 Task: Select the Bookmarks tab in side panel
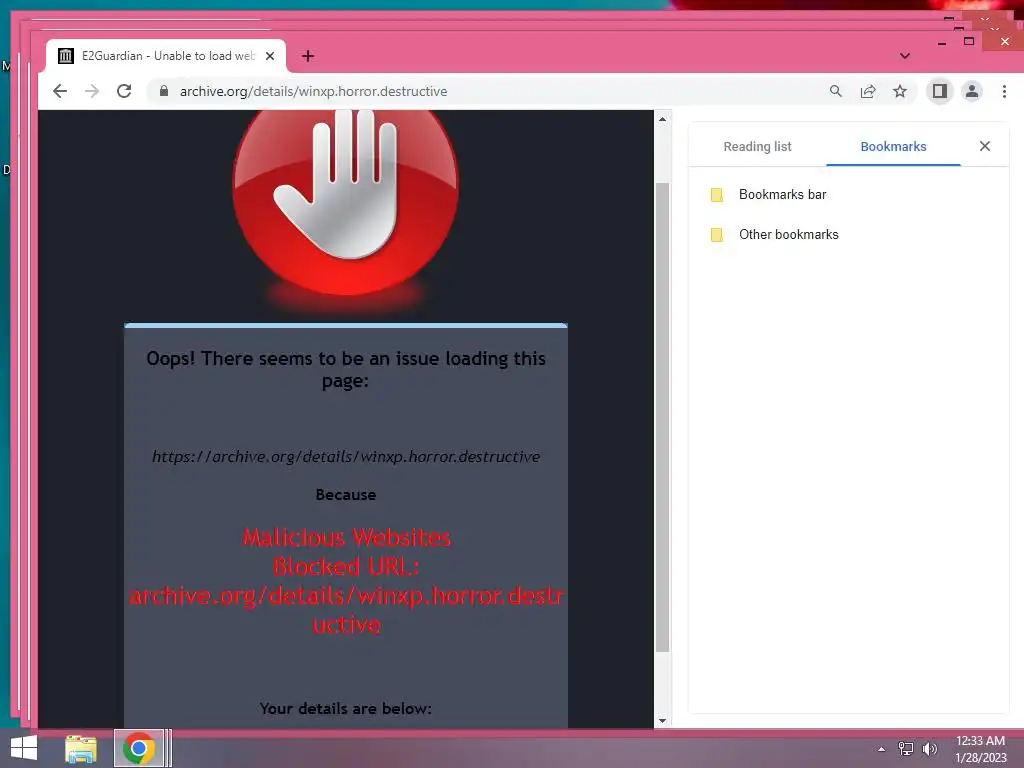(x=893, y=147)
